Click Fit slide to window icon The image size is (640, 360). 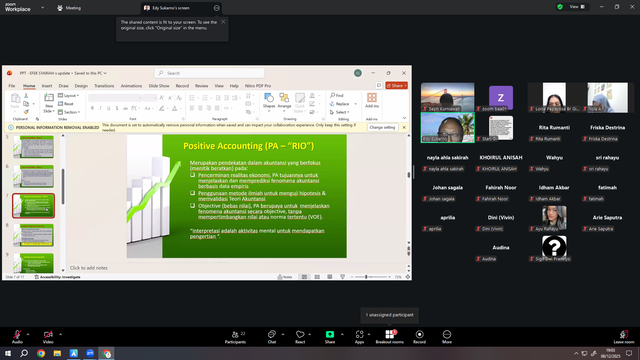pos(407,277)
